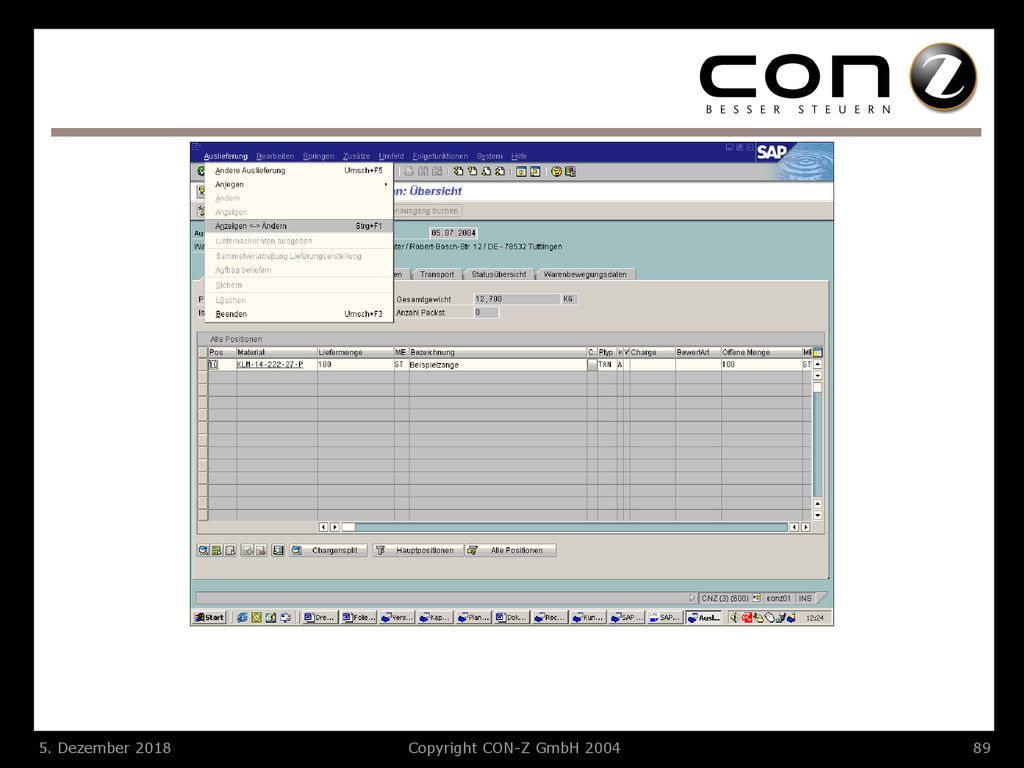This screenshot has width=1024, height=768.
Task: Click the Offene Menge column header
Action: 761,352
